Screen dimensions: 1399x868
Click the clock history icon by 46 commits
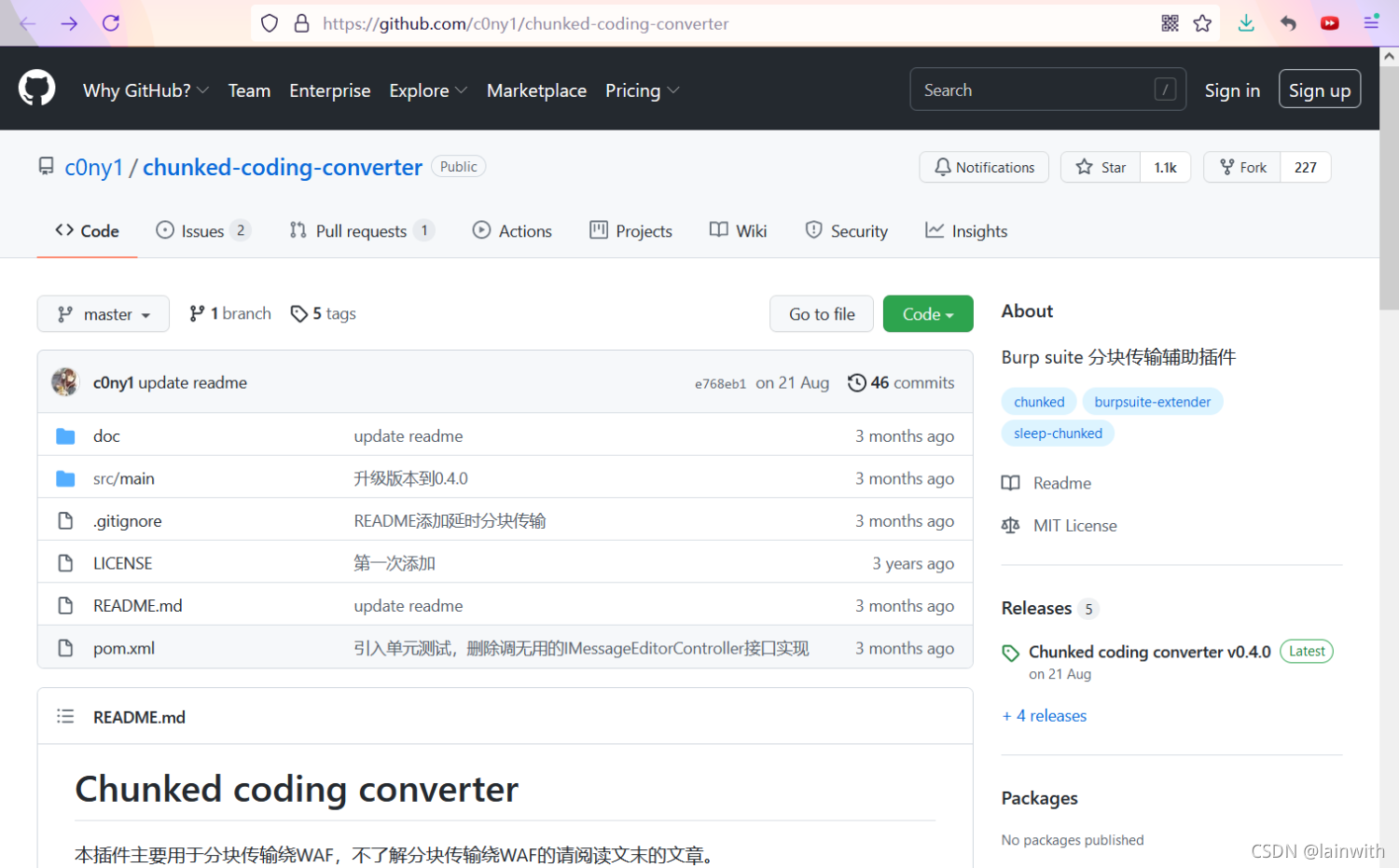(856, 382)
